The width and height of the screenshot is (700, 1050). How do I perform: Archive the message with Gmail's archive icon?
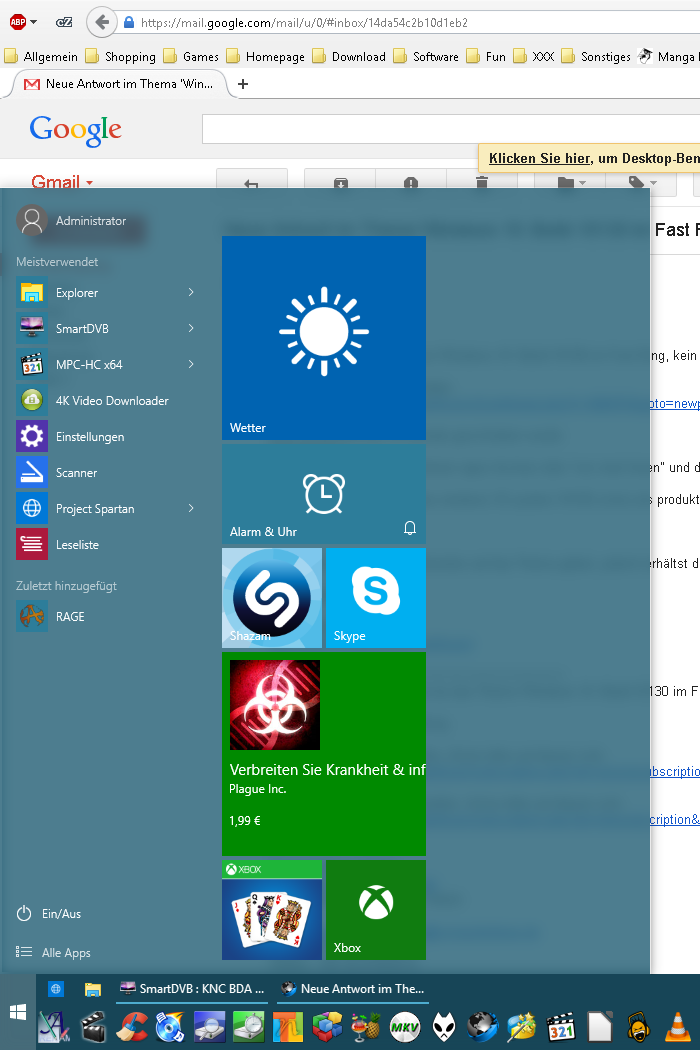pyautogui.click(x=340, y=181)
